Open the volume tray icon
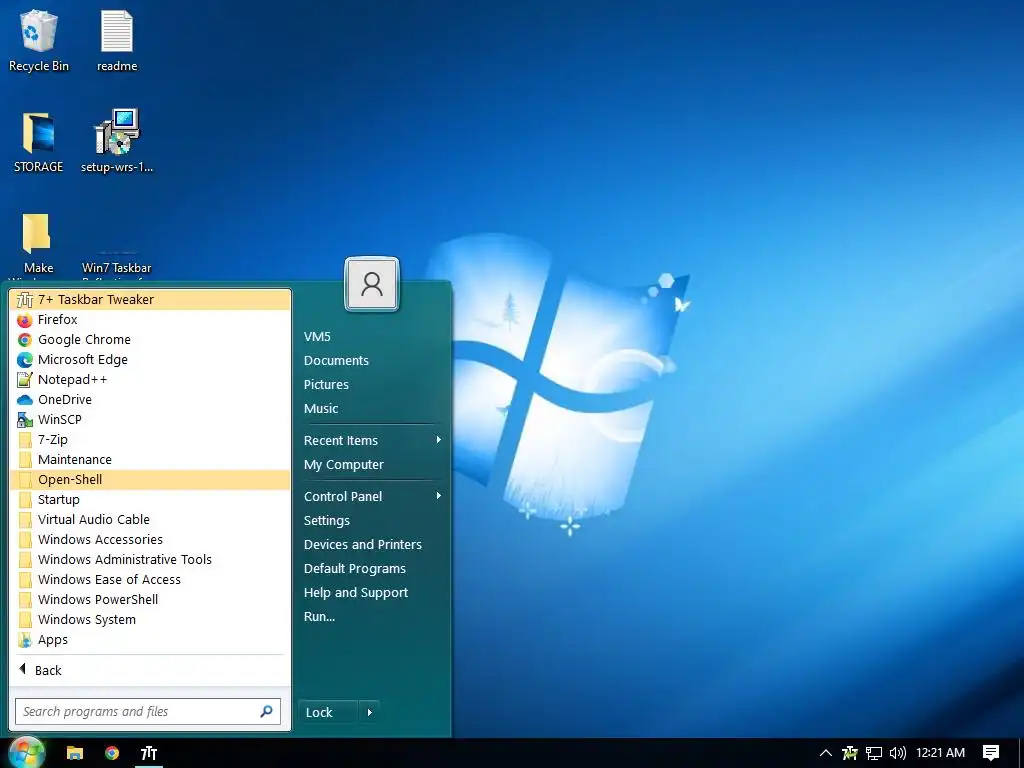 point(898,753)
